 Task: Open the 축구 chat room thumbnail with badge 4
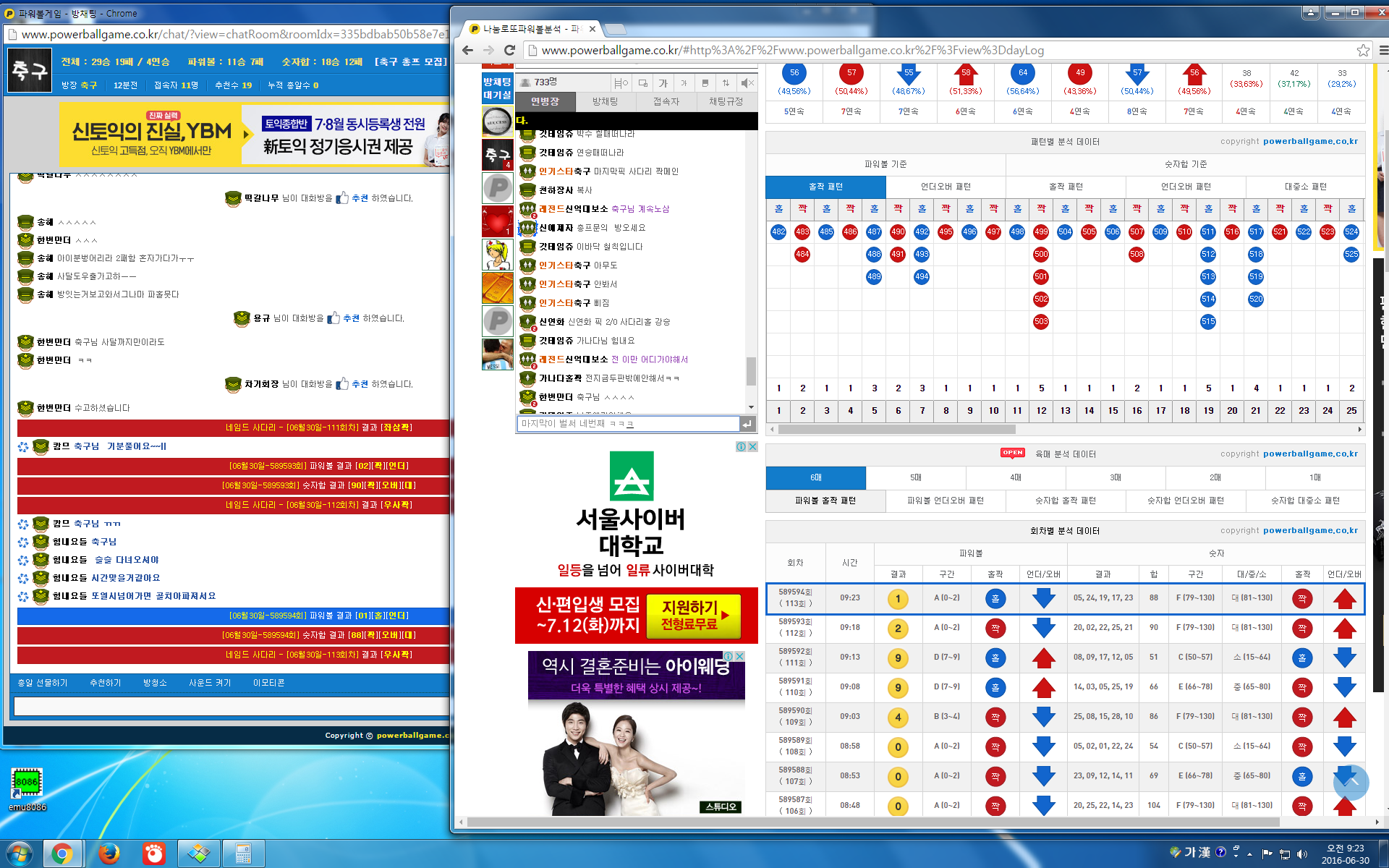[x=498, y=155]
